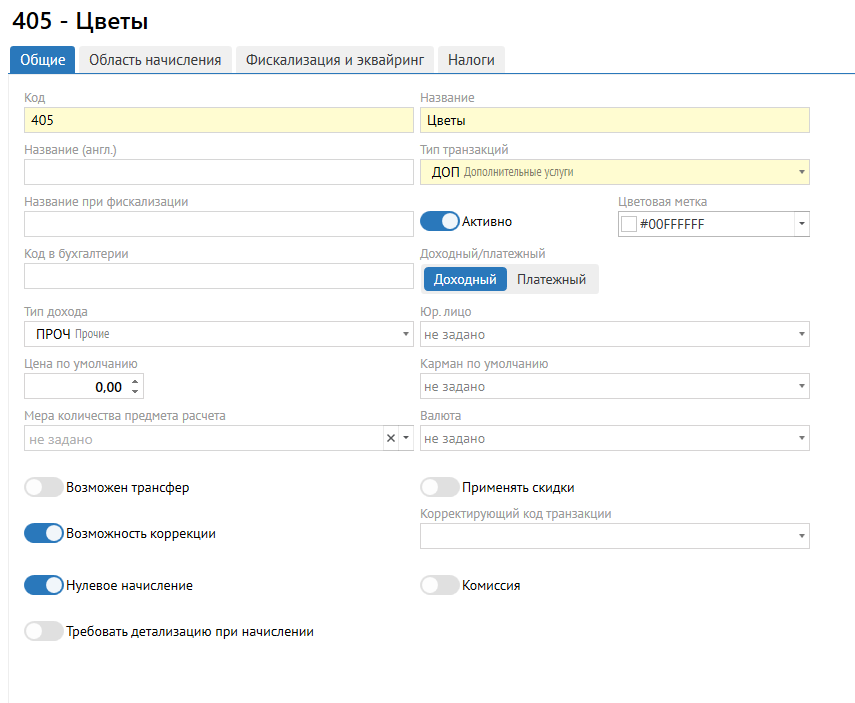This screenshot has width=855, height=703.
Task: Enable the Применять скидки switch
Action: tap(440, 488)
